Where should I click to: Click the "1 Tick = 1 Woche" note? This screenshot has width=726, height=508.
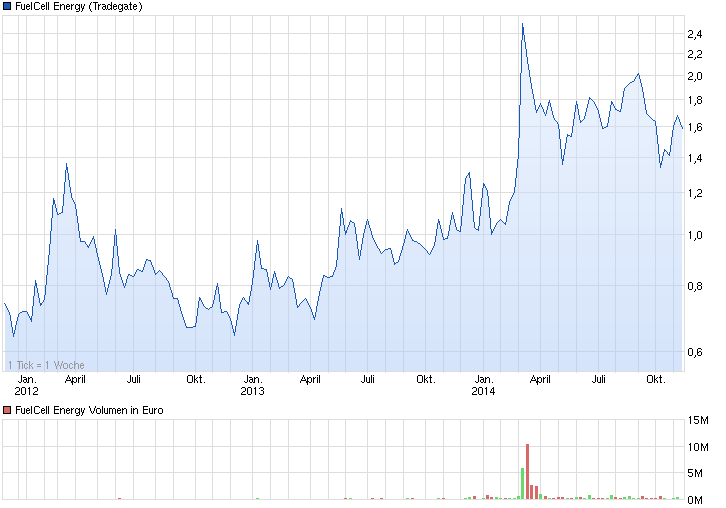(46, 365)
